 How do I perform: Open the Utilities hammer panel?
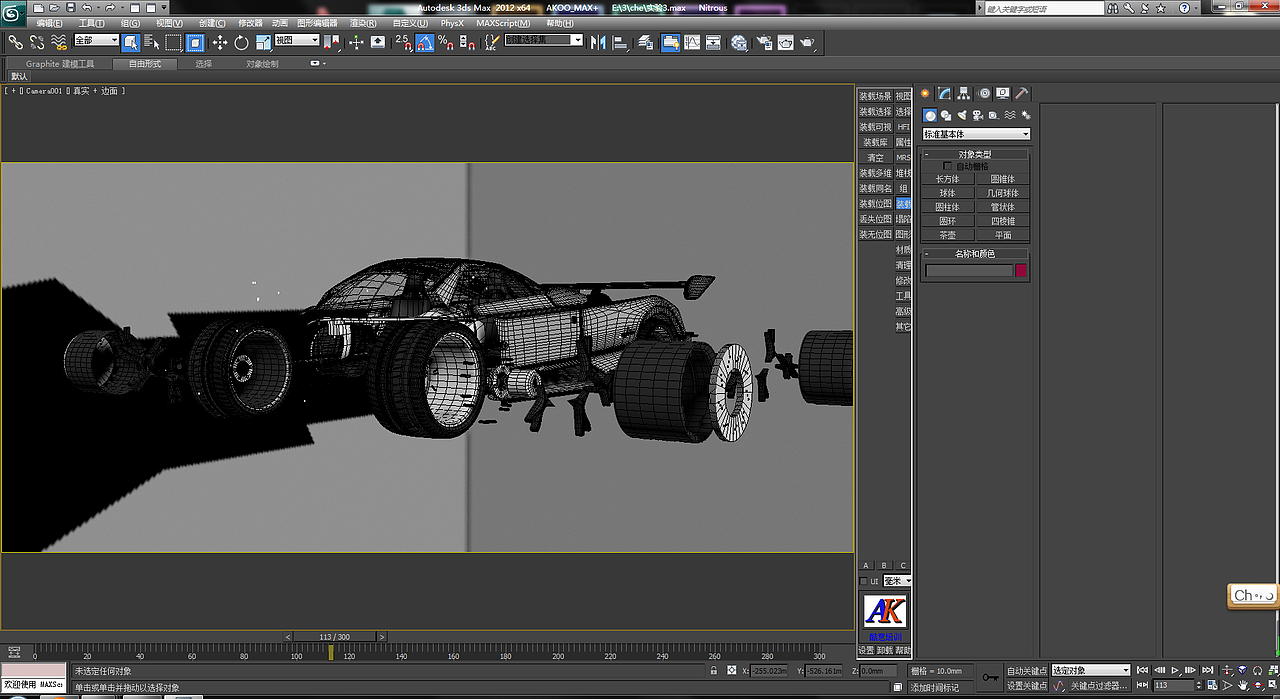(1021, 93)
